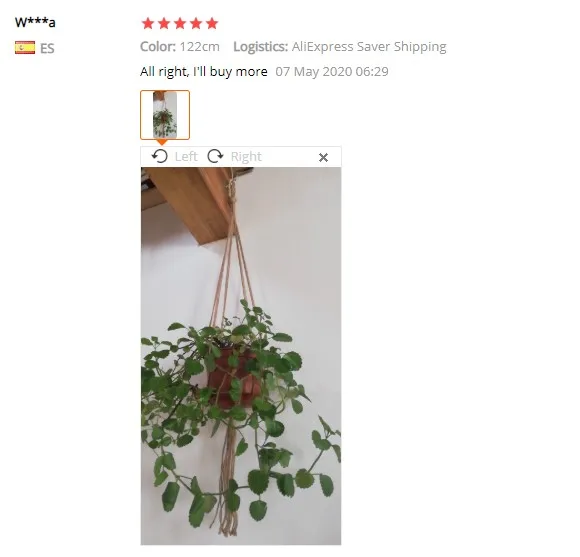Image resolution: width=580 pixels, height=557 pixels.
Task: Click the enlarged hanging plant photo
Action: 241,356
